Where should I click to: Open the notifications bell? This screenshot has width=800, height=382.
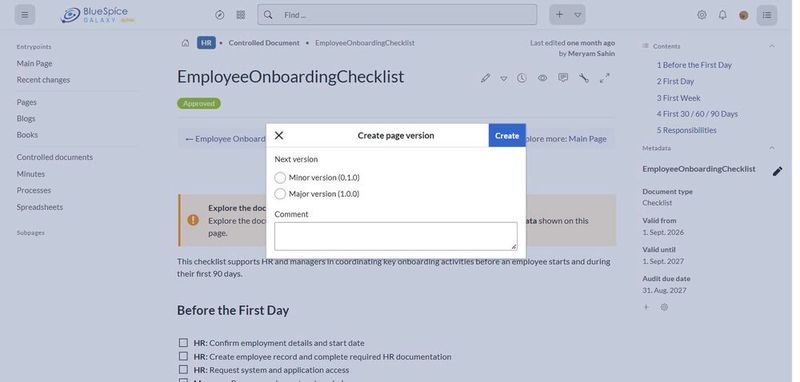pyautogui.click(x=722, y=15)
